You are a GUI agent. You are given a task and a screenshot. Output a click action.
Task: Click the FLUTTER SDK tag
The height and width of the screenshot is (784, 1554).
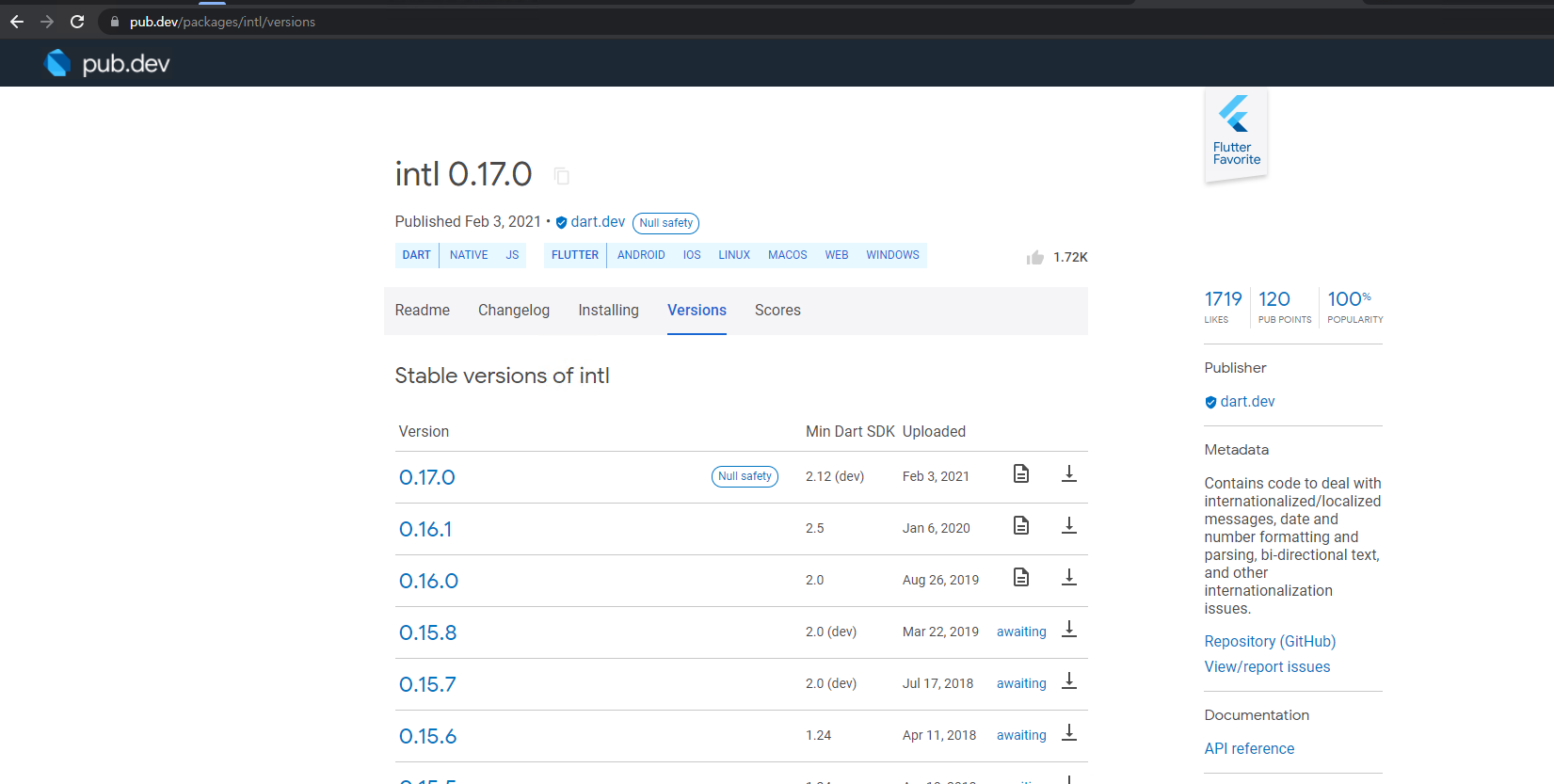(x=575, y=255)
